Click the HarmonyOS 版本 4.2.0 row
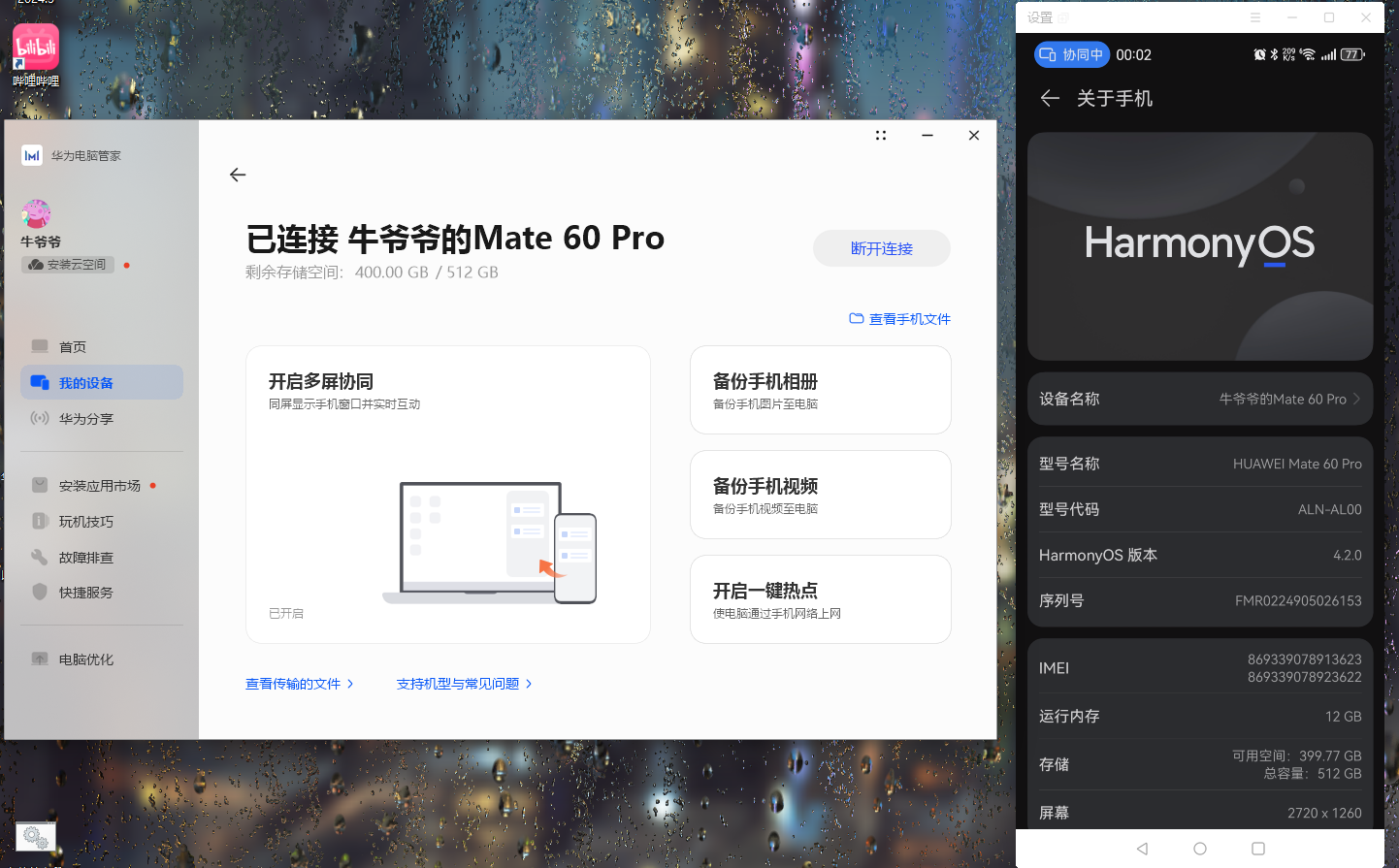The image size is (1399, 868). pyautogui.click(x=1200, y=555)
